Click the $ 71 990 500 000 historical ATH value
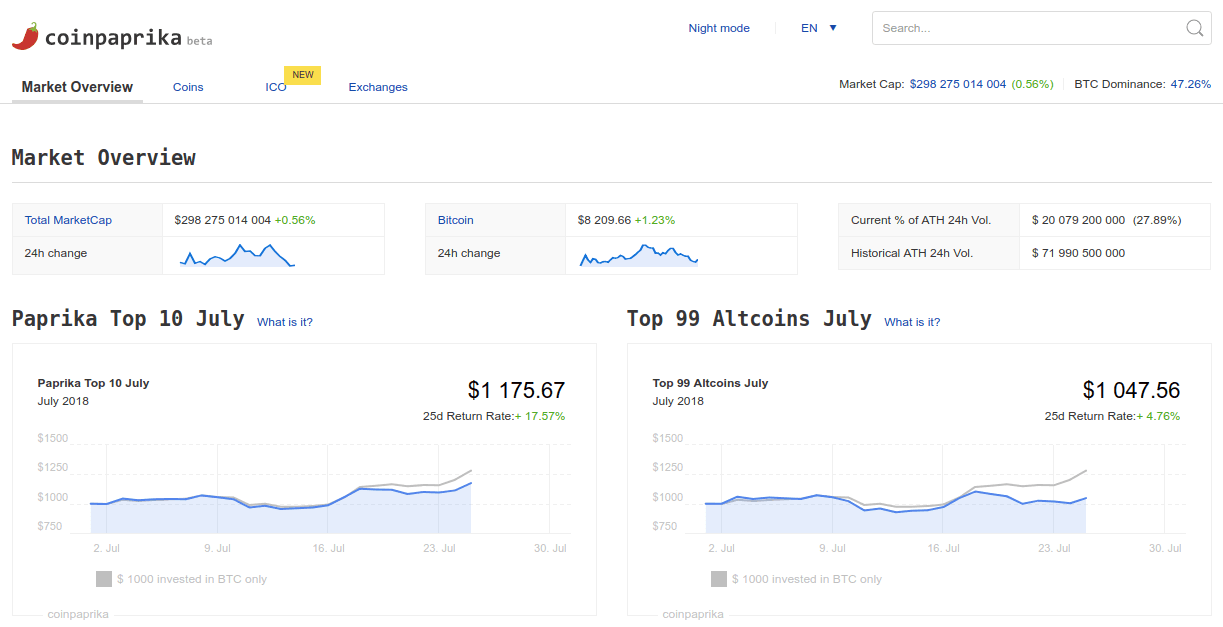Viewport: 1223px width, 627px height. 1078,253
